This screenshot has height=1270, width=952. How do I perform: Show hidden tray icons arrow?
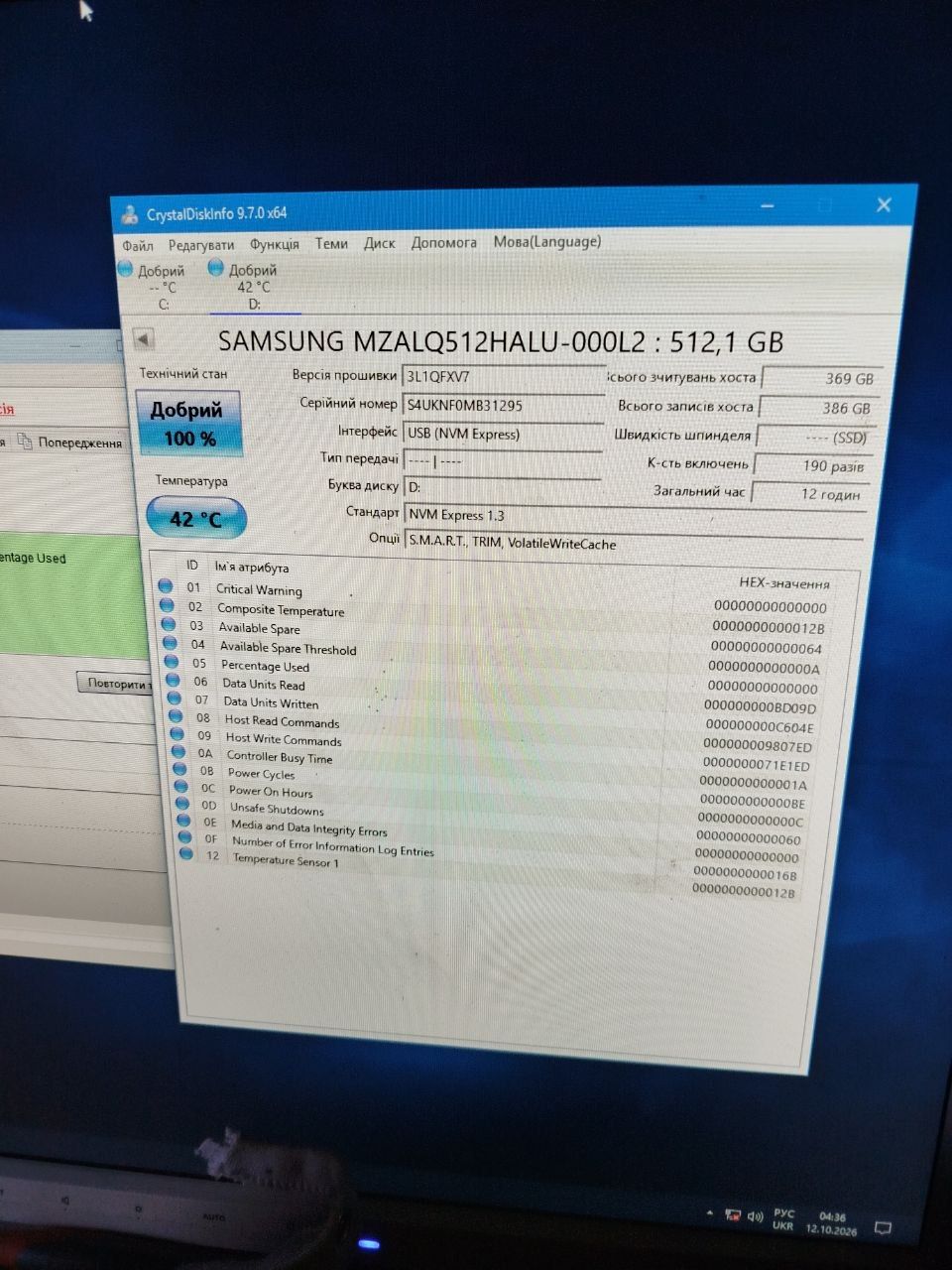710,1213
